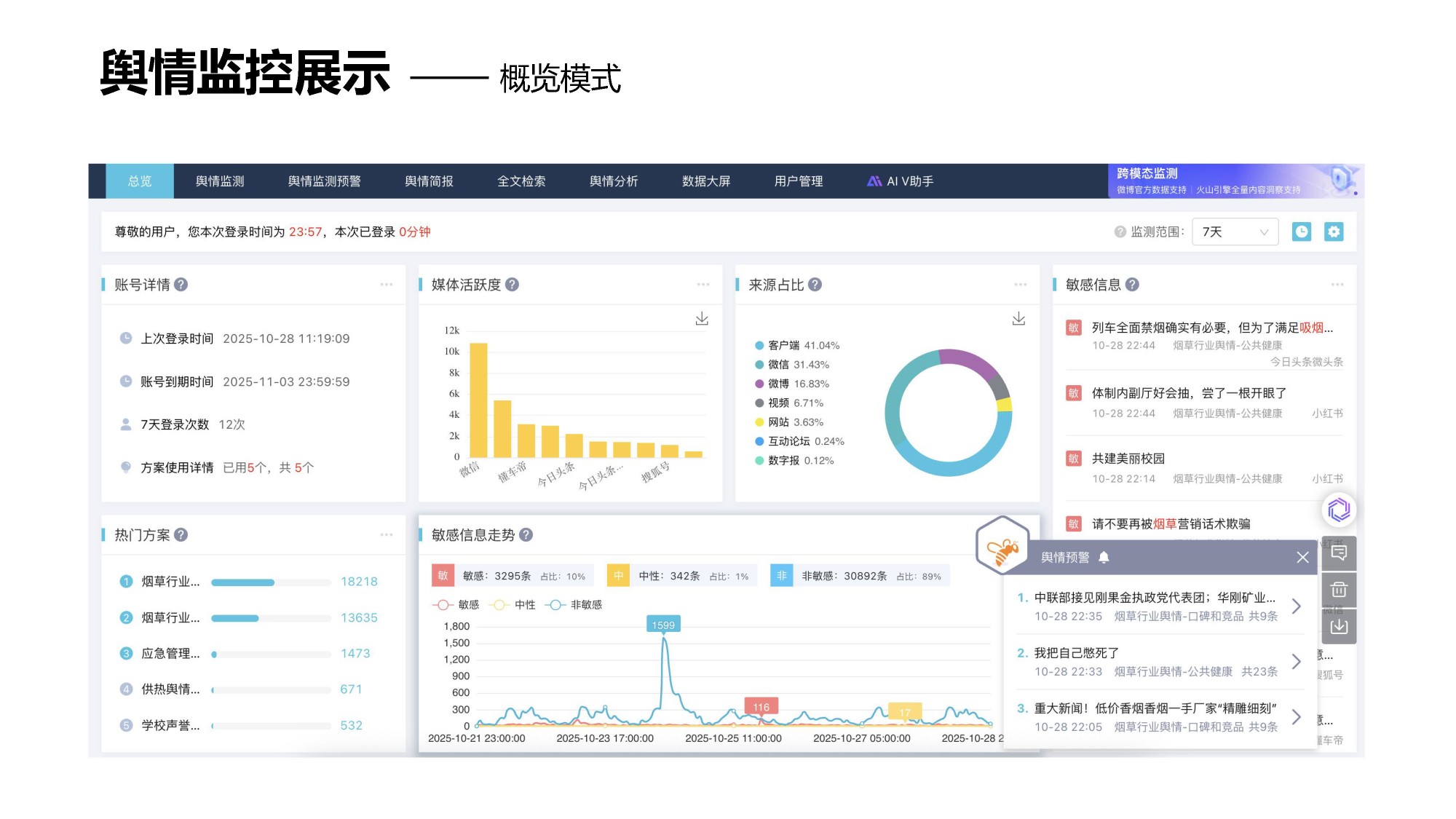Image resolution: width=1456 pixels, height=819 pixels.
Task: Open the 数据大屏 tab
Action: click(x=705, y=181)
